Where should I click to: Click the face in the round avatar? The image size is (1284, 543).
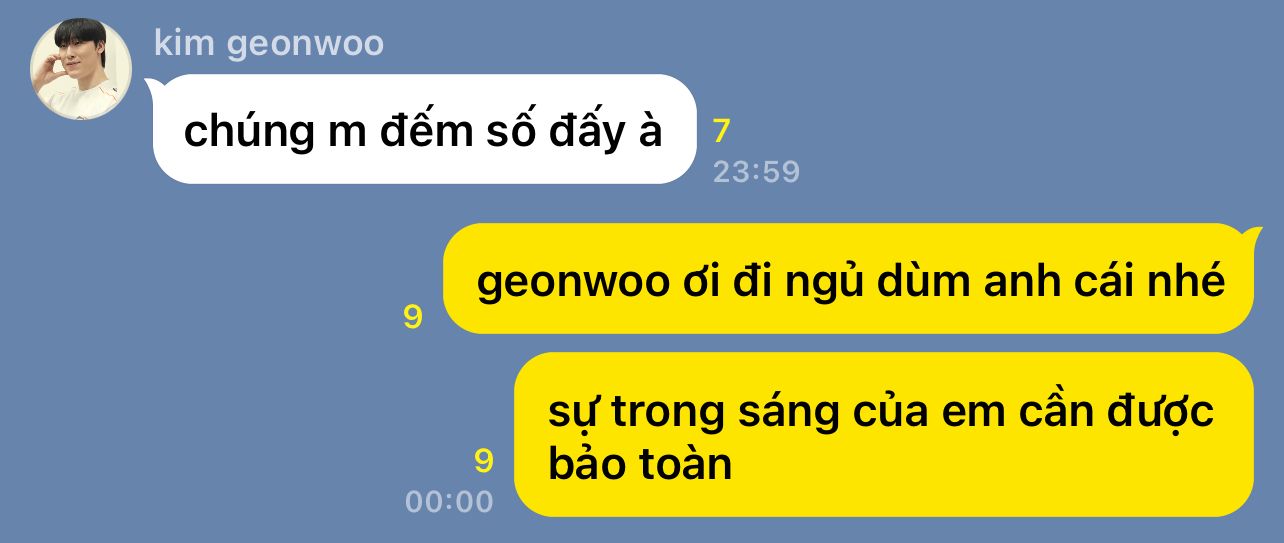click(72, 56)
